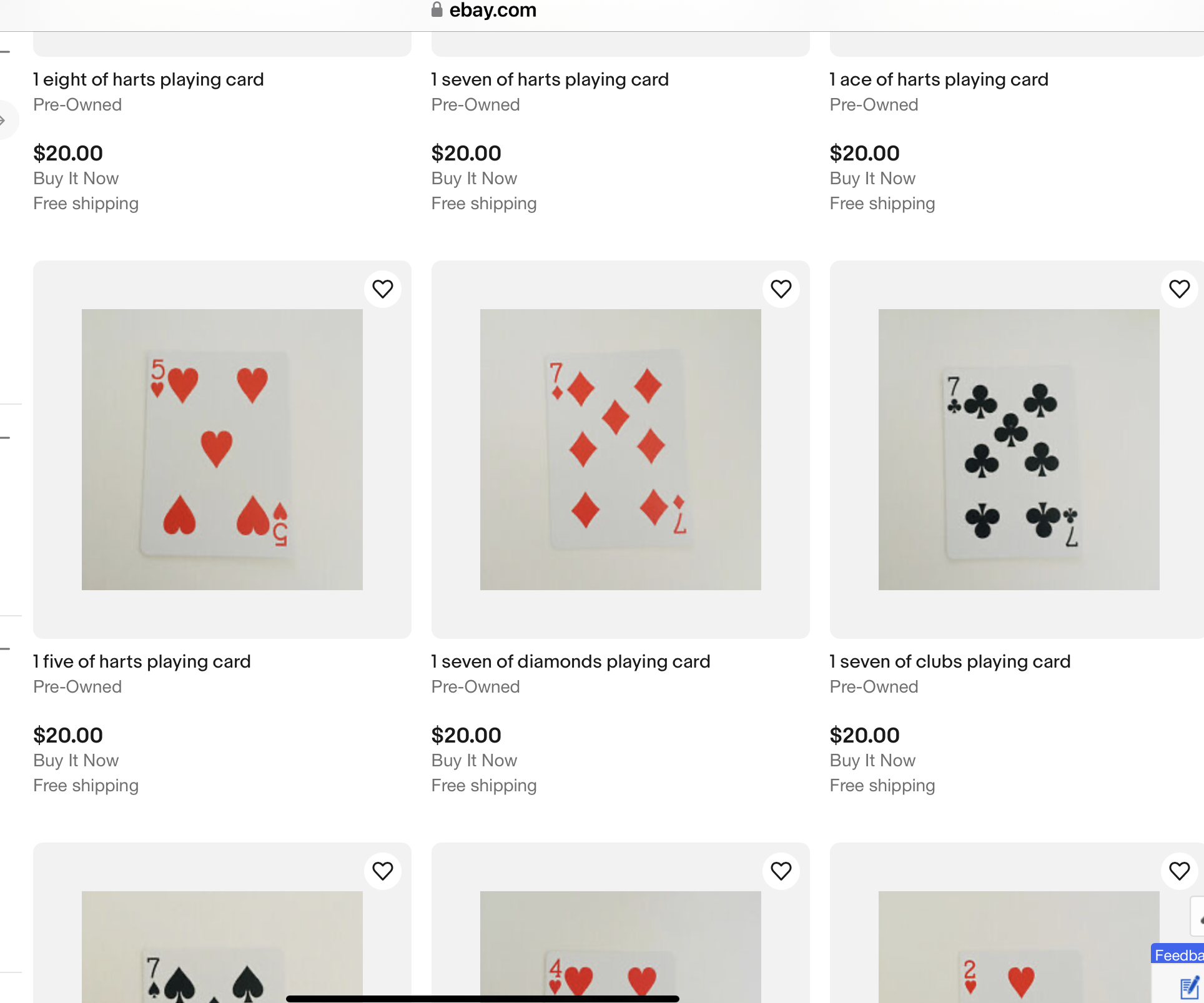Select '1 seven of clubs playing card' title
Screen dimensions: 1204x1003
coord(950,661)
